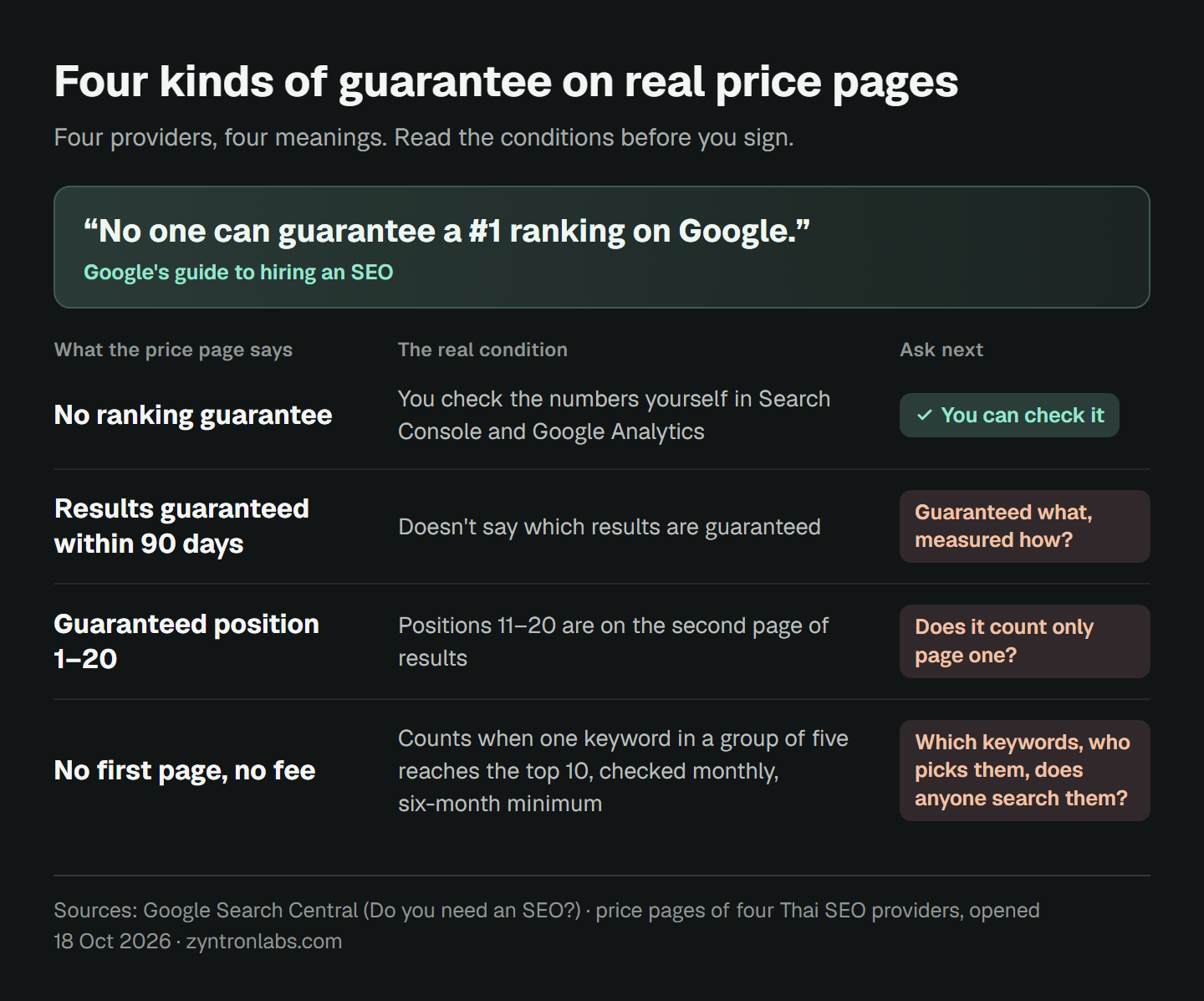This screenshot has width=1204, height=1001.
Task: Open 'Google's guide to hiring an SEO' link
Action: click(238, 273)
